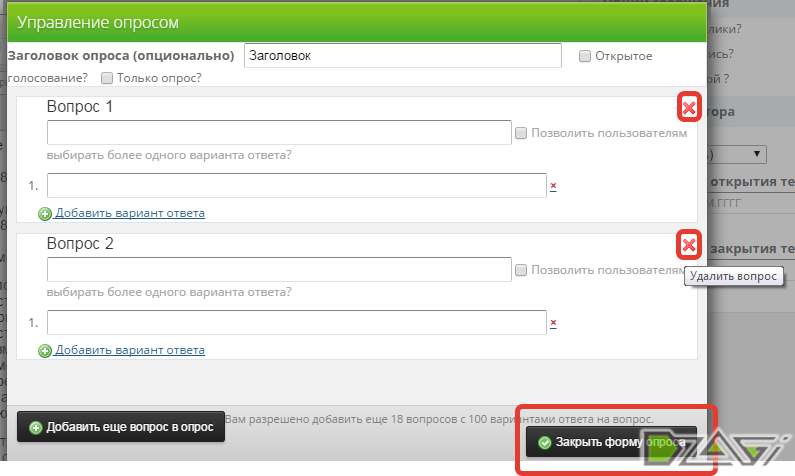Viewport: 795px width, 476px height.
Task: Remove answer option 1 in Вопрос 2
Action: point(553,323)
